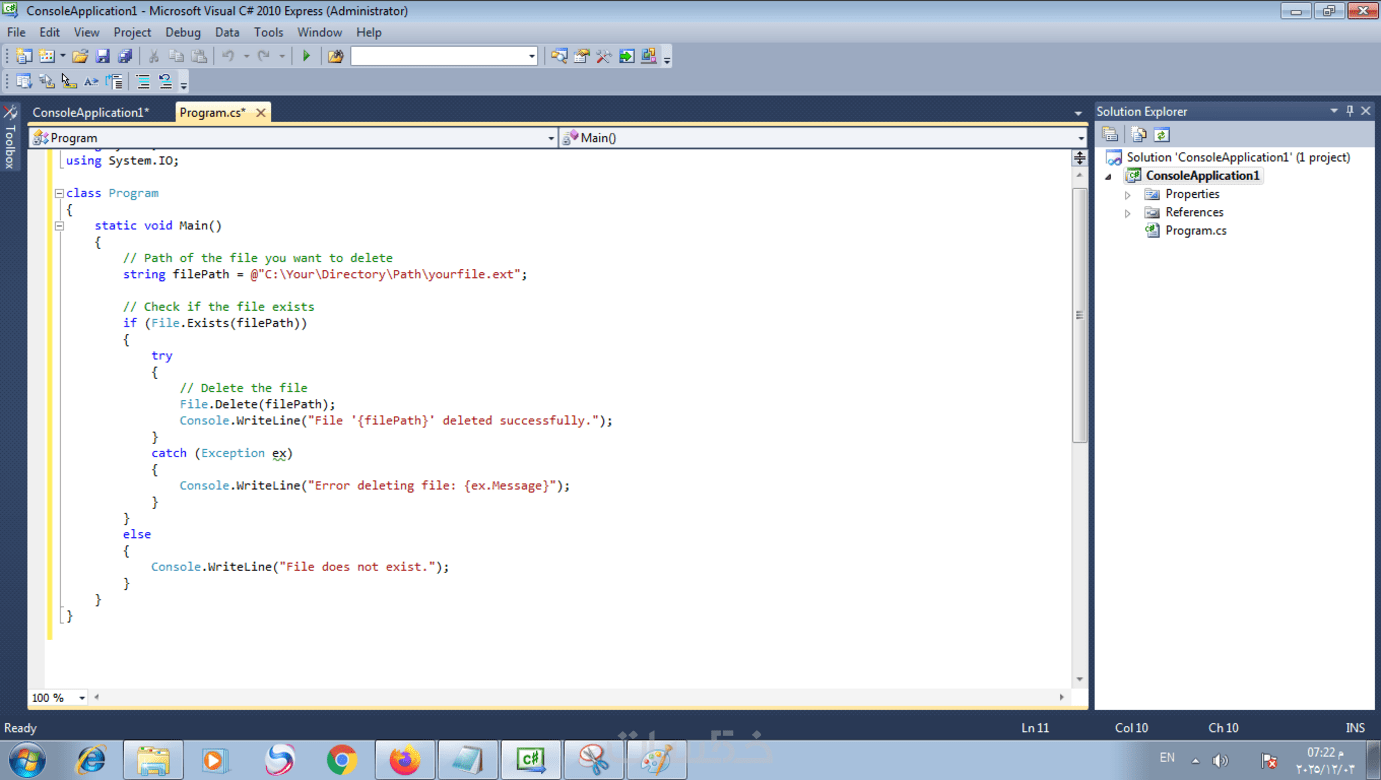Click the Cut scissors icon
The width and height of the screenshot is (1381, 780).
(153, 56)
